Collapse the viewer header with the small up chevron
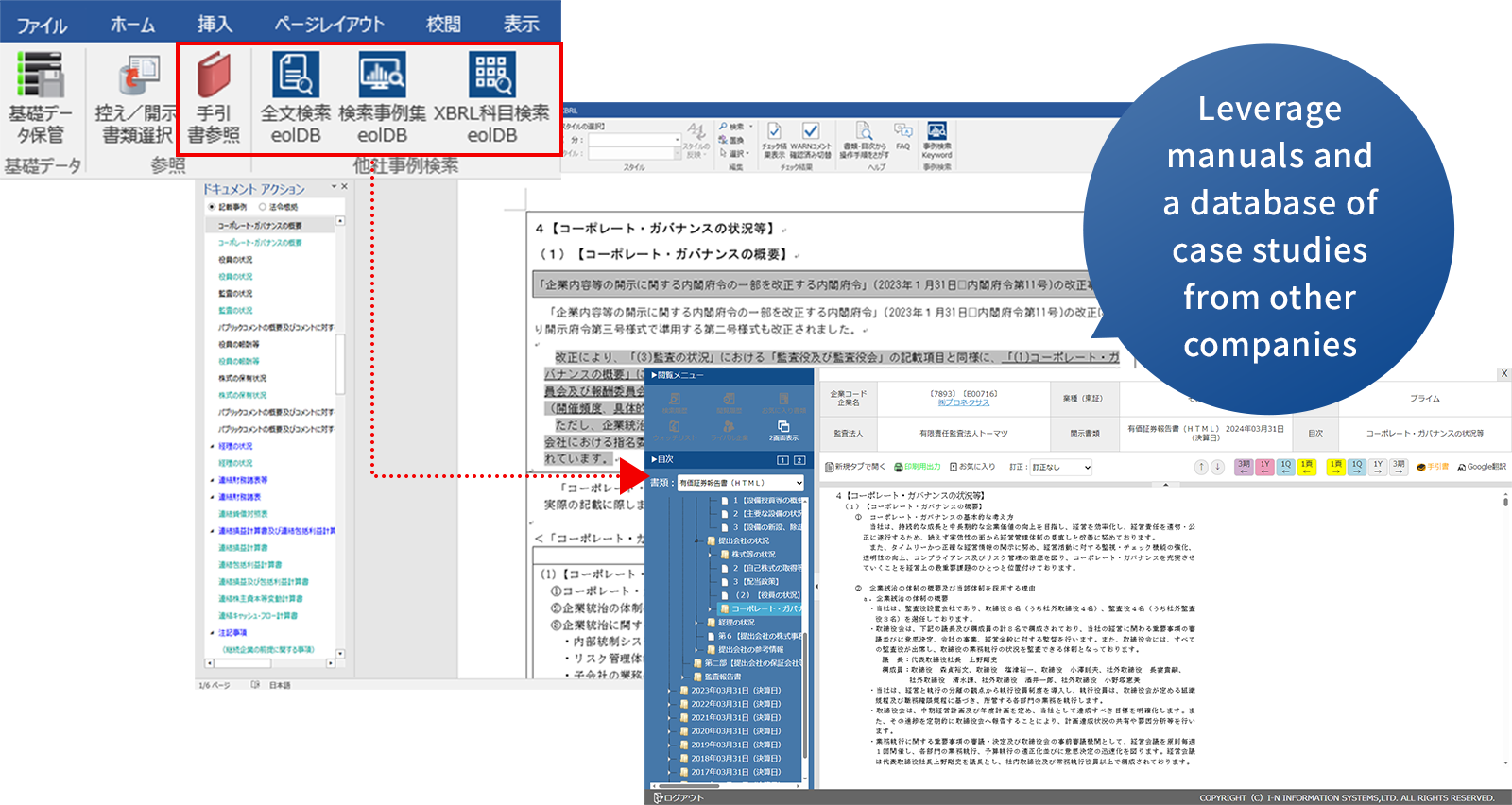1512x805 pixels. (1165, 484)
